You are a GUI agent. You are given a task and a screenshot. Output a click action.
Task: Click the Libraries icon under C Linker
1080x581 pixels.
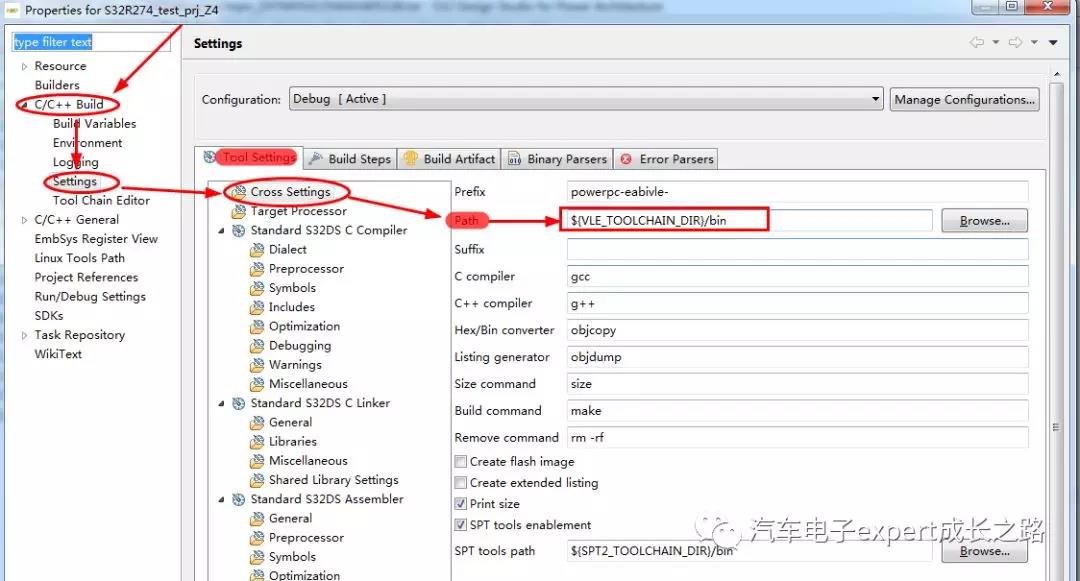(257, 442)
